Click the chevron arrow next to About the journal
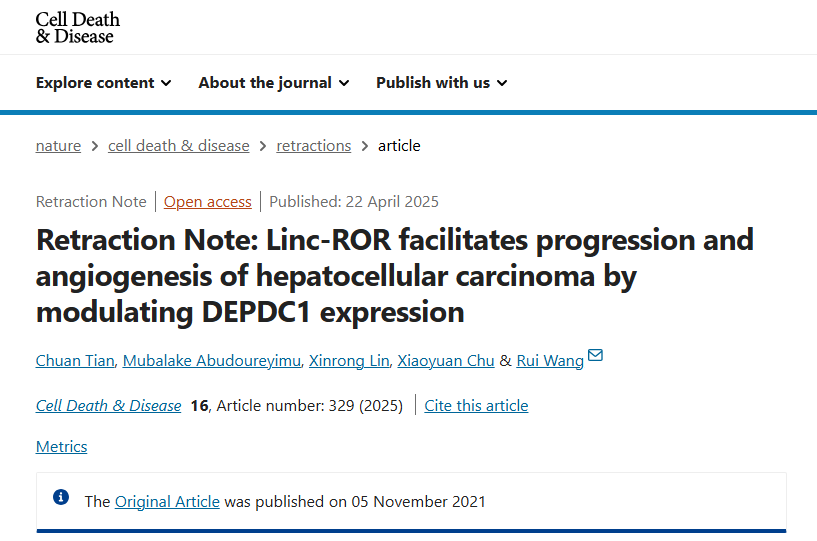The image size is (817, 541). point(344,83)
